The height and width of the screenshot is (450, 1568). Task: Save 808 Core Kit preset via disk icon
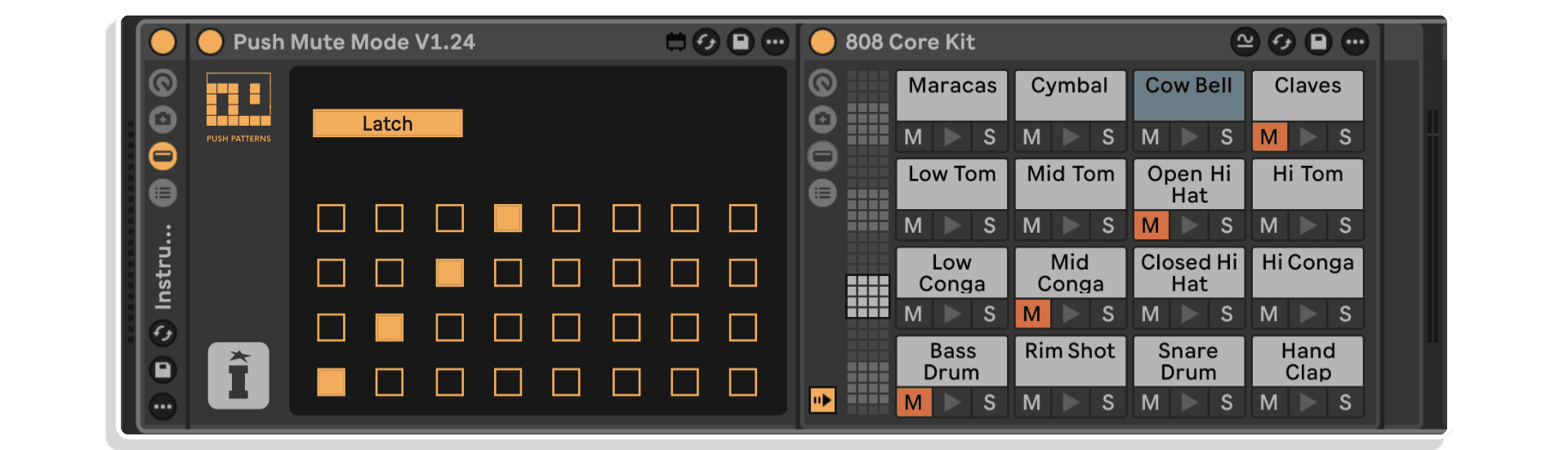1318,42
